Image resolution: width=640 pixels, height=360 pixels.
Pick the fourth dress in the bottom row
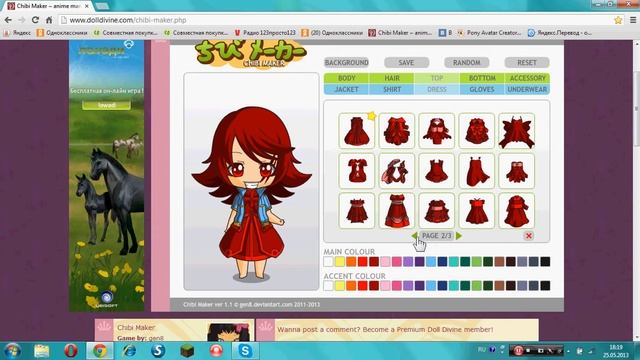tap(476, 211)
